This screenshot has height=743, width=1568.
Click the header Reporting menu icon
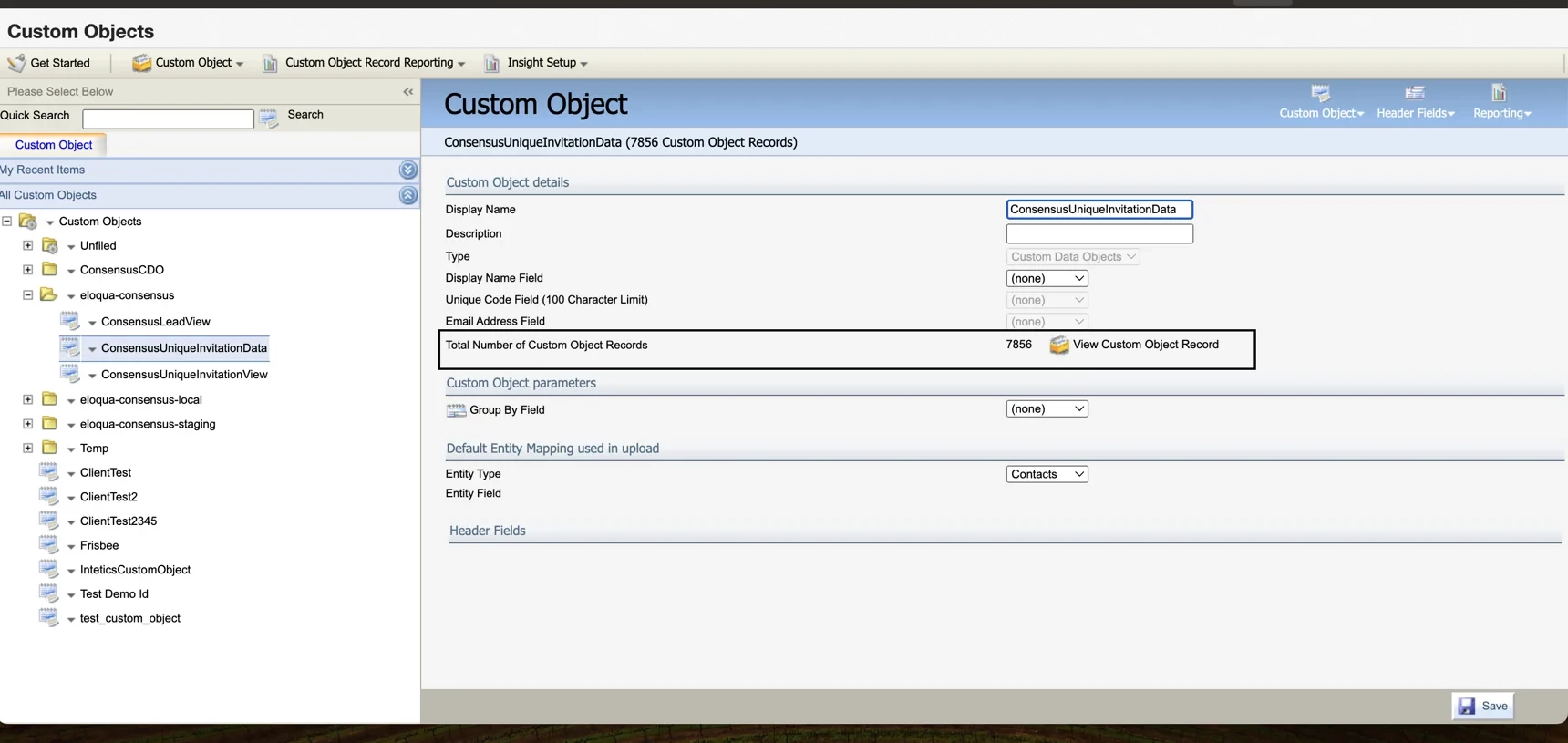[x=1499, y=93]
